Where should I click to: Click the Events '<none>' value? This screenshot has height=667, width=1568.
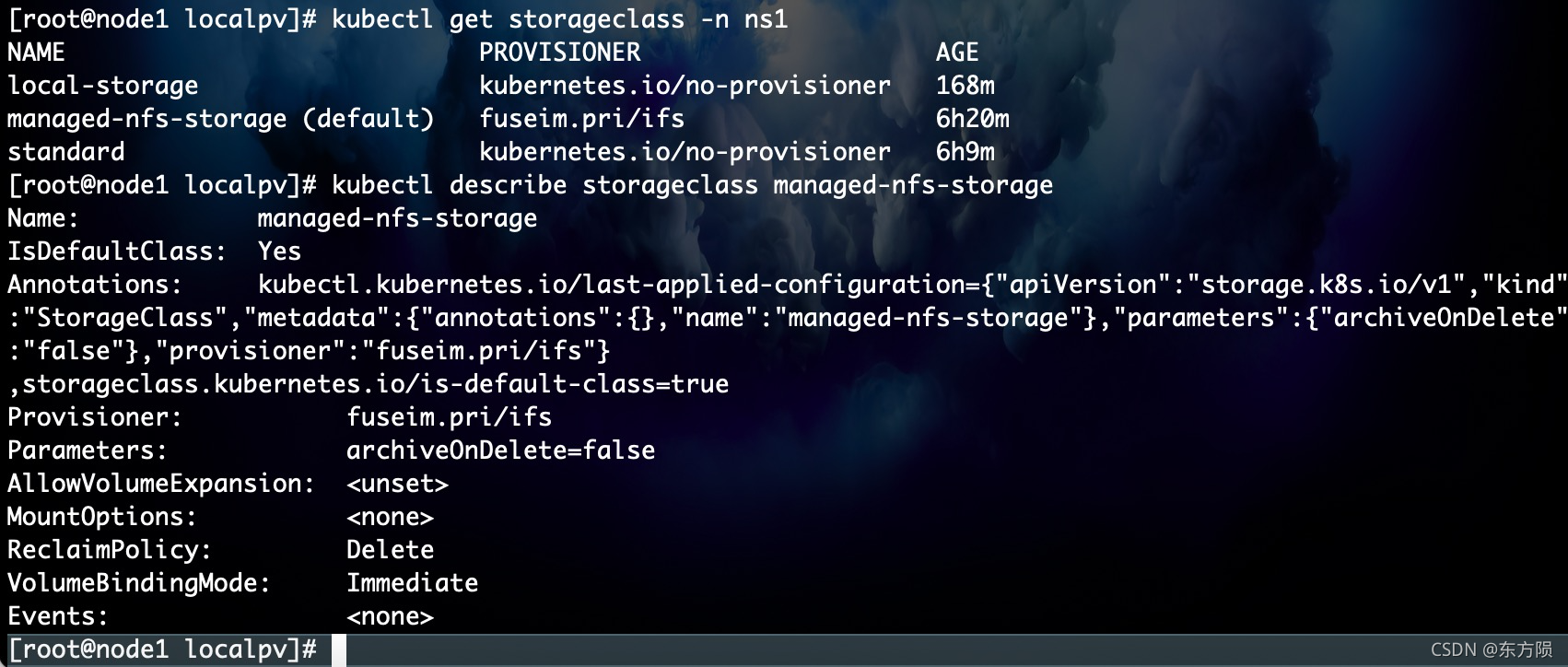(390, 616)
